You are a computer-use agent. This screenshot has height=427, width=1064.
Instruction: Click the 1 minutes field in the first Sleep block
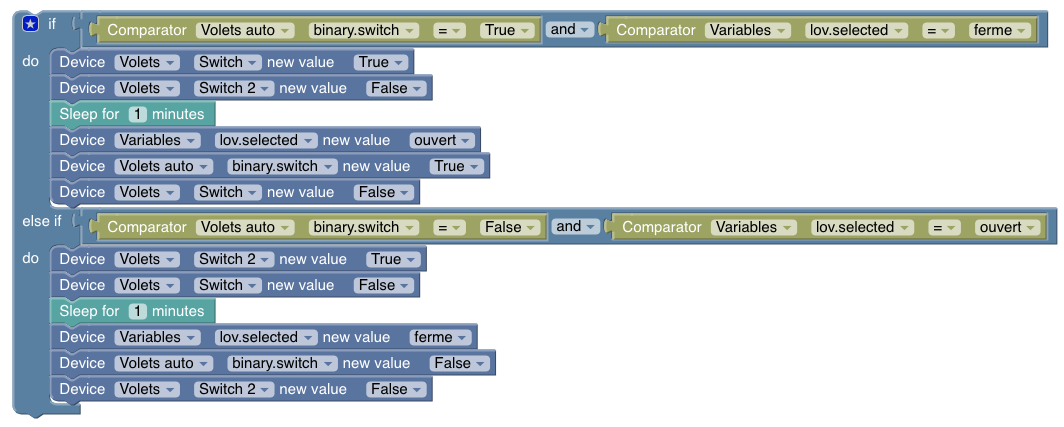click(138, 114)
